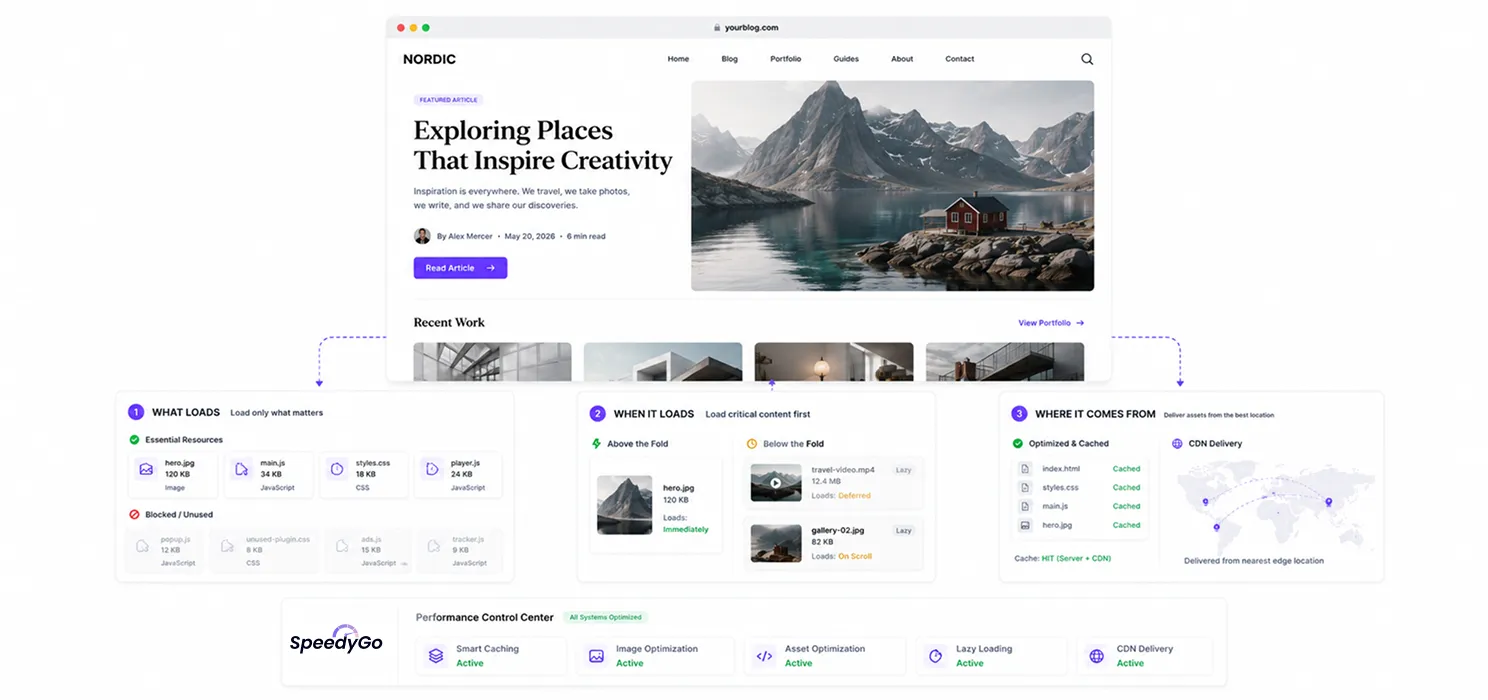
Task: Click the Smart Caching Active status
Action: [470, 663]
